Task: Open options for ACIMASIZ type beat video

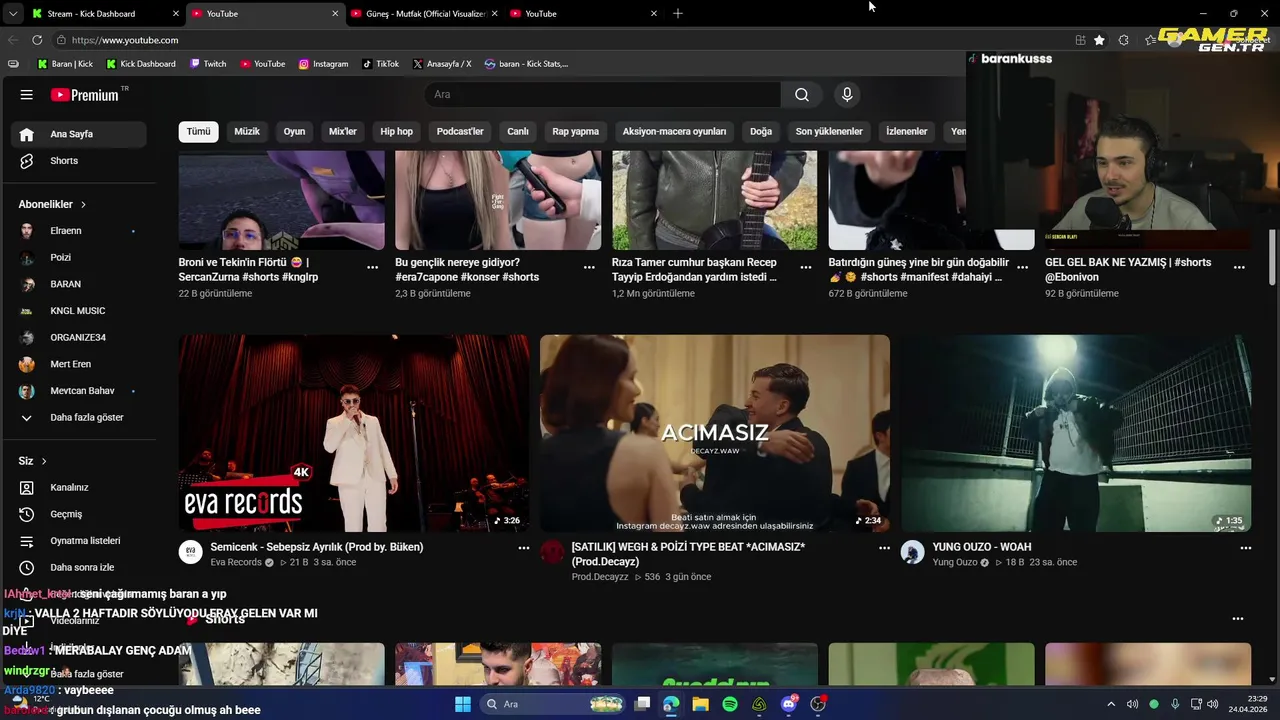Action: [884, 548]
